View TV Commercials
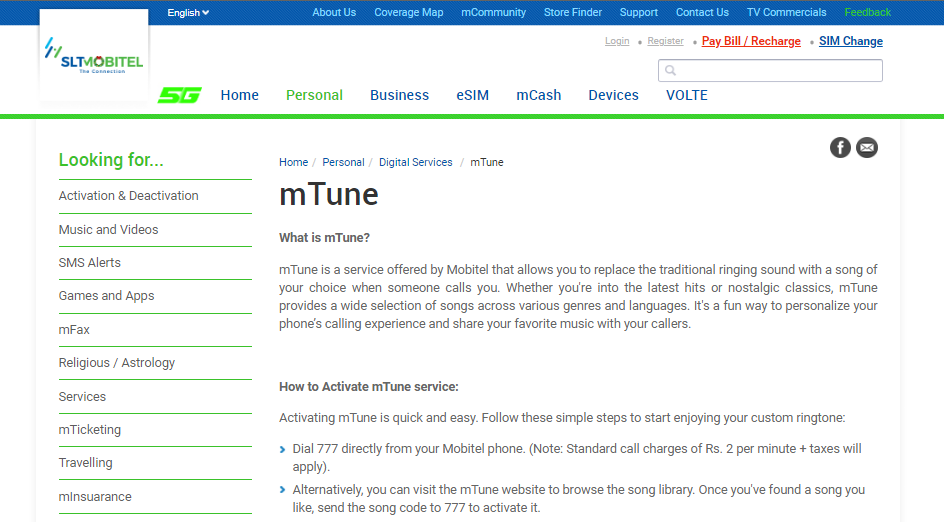 (786, 12)
